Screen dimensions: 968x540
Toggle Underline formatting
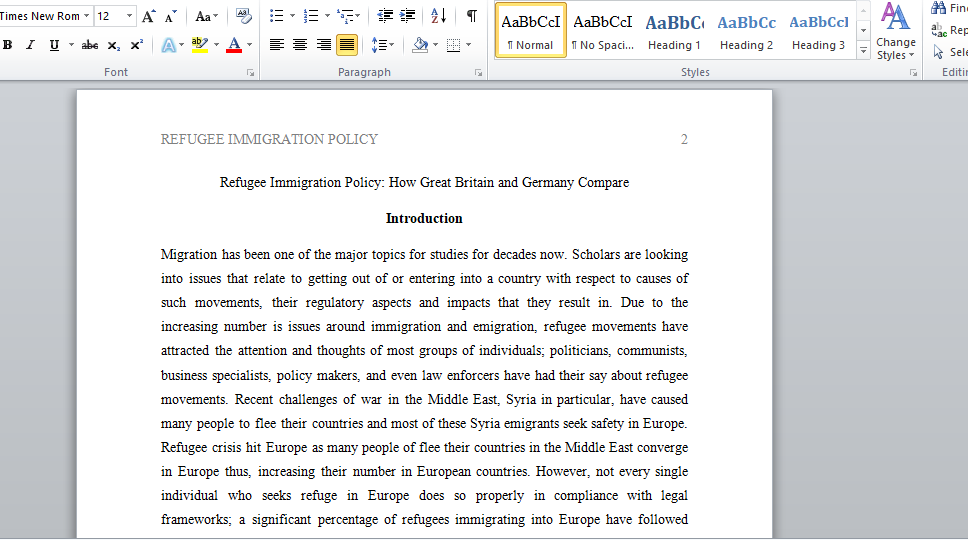(x=54, y=45)
